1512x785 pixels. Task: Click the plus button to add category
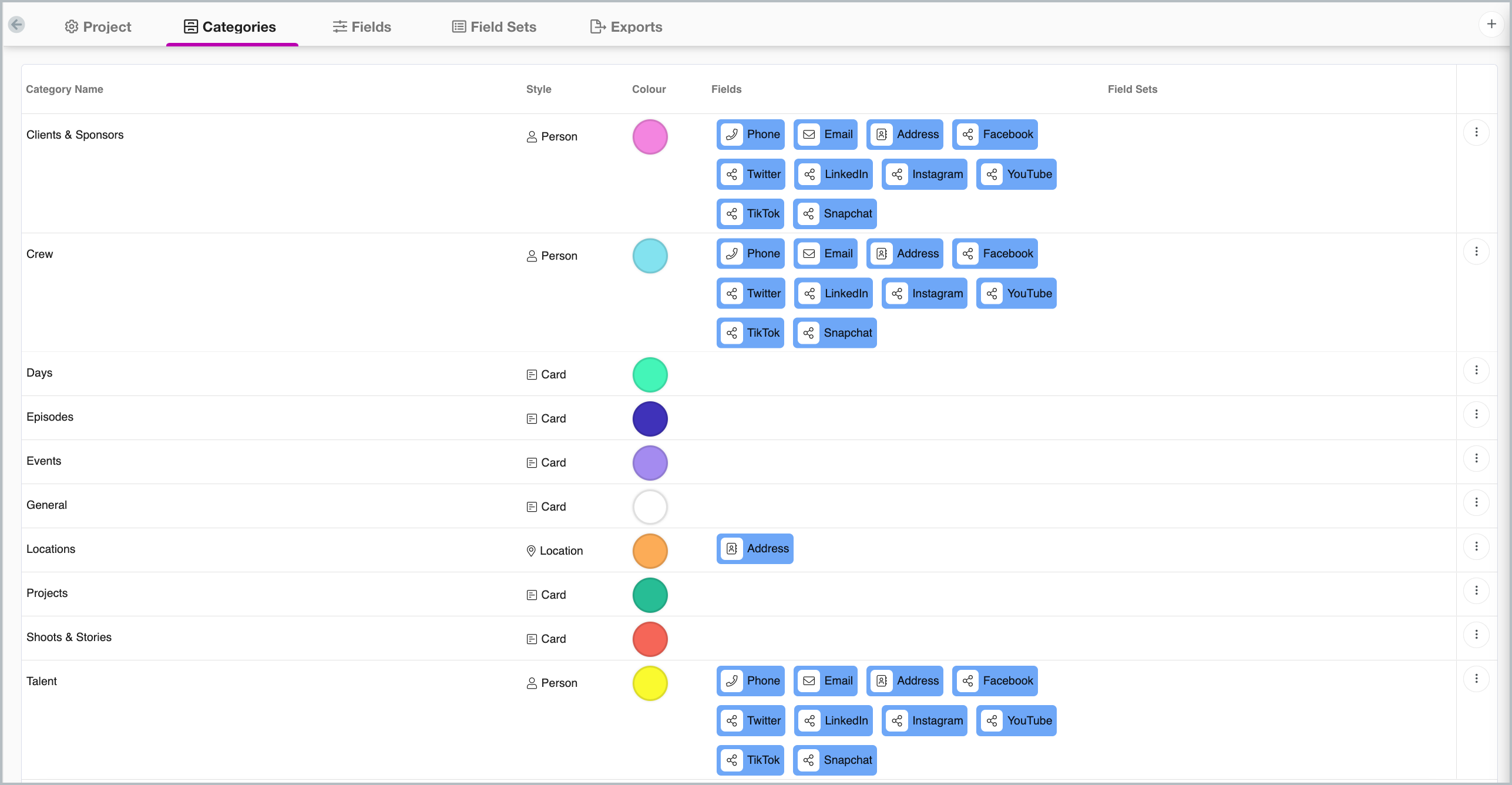tap(1491, 24)
